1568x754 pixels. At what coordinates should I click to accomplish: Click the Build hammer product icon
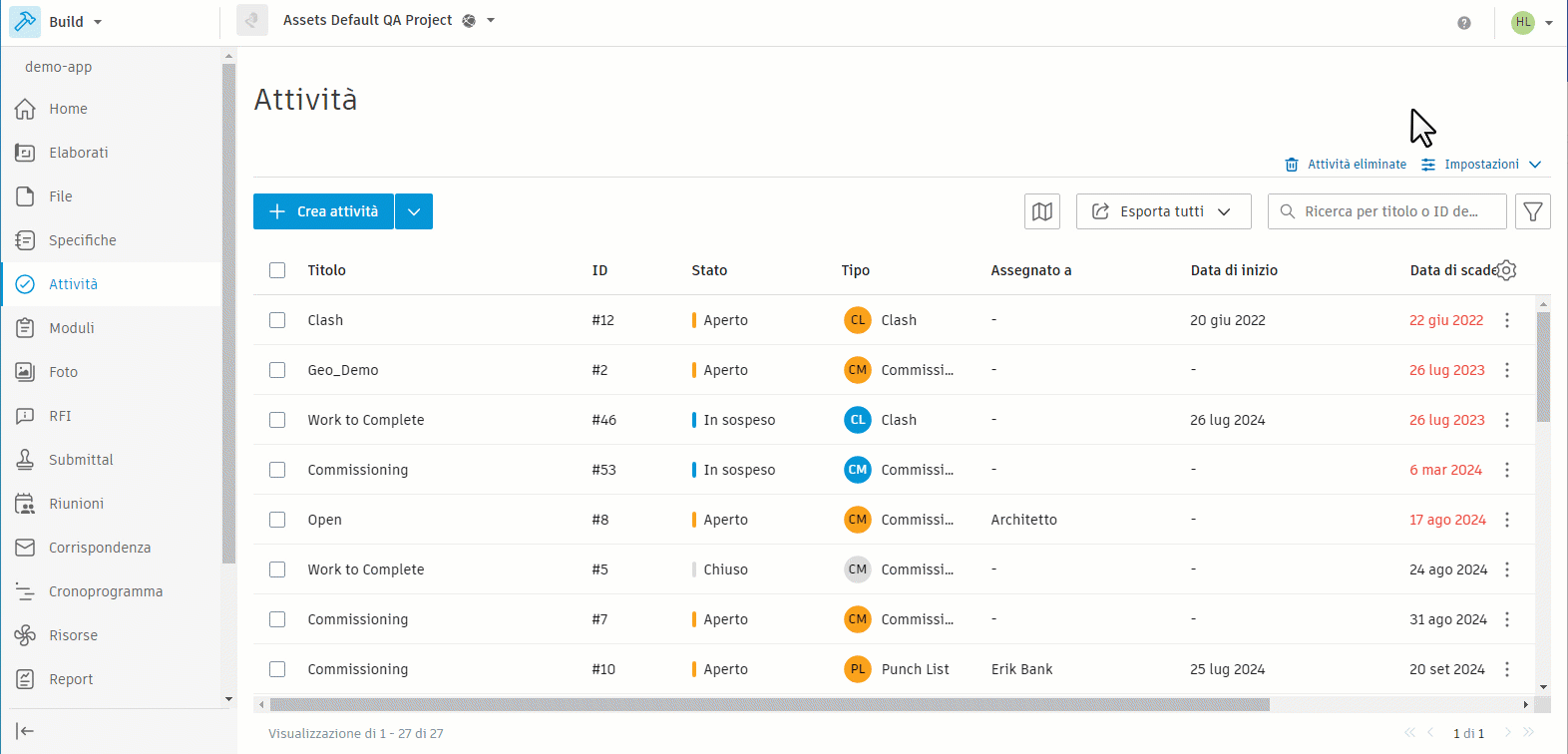pyautogui.click(x=25, y=21)
